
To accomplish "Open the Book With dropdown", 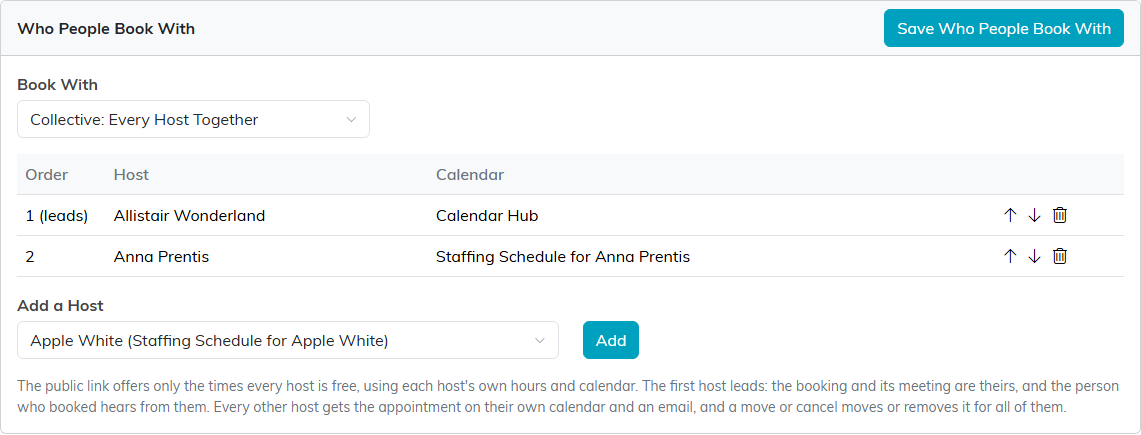I will 194,119.
